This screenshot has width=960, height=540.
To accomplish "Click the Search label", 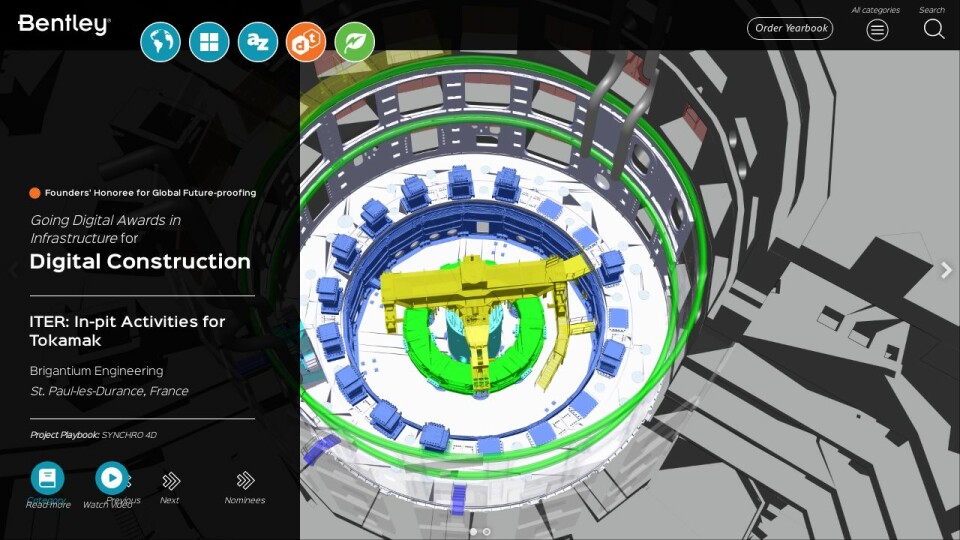I will pos(932,10).
